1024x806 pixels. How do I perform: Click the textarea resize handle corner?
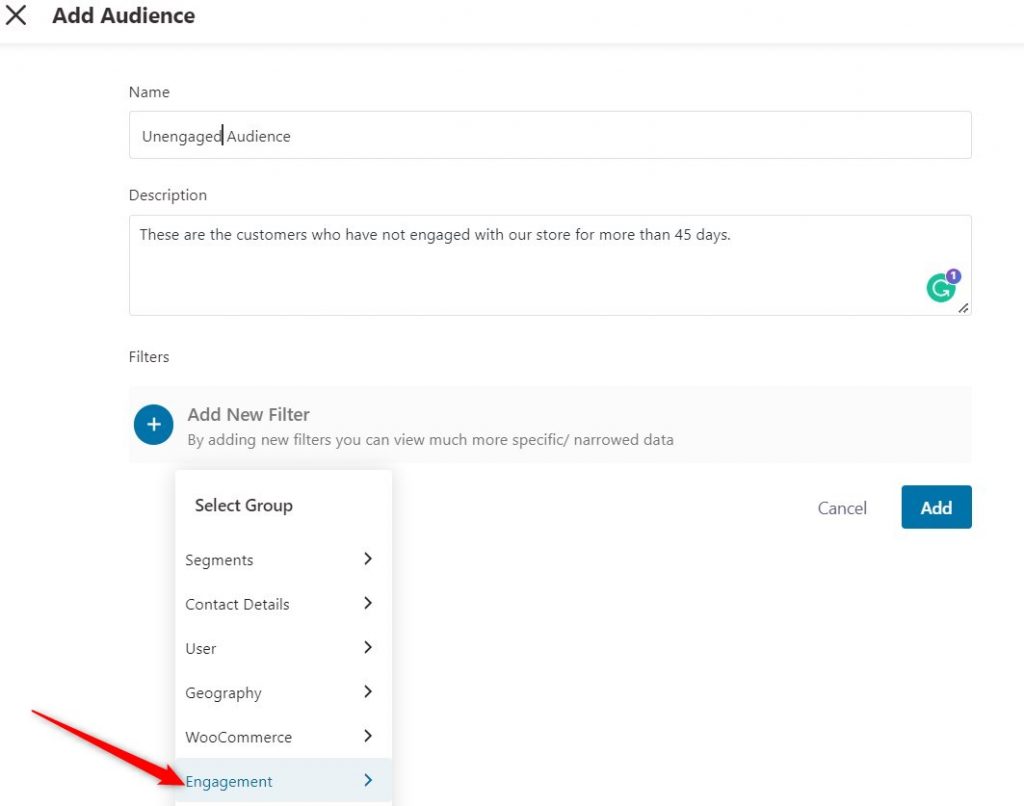tap(963, 308)
